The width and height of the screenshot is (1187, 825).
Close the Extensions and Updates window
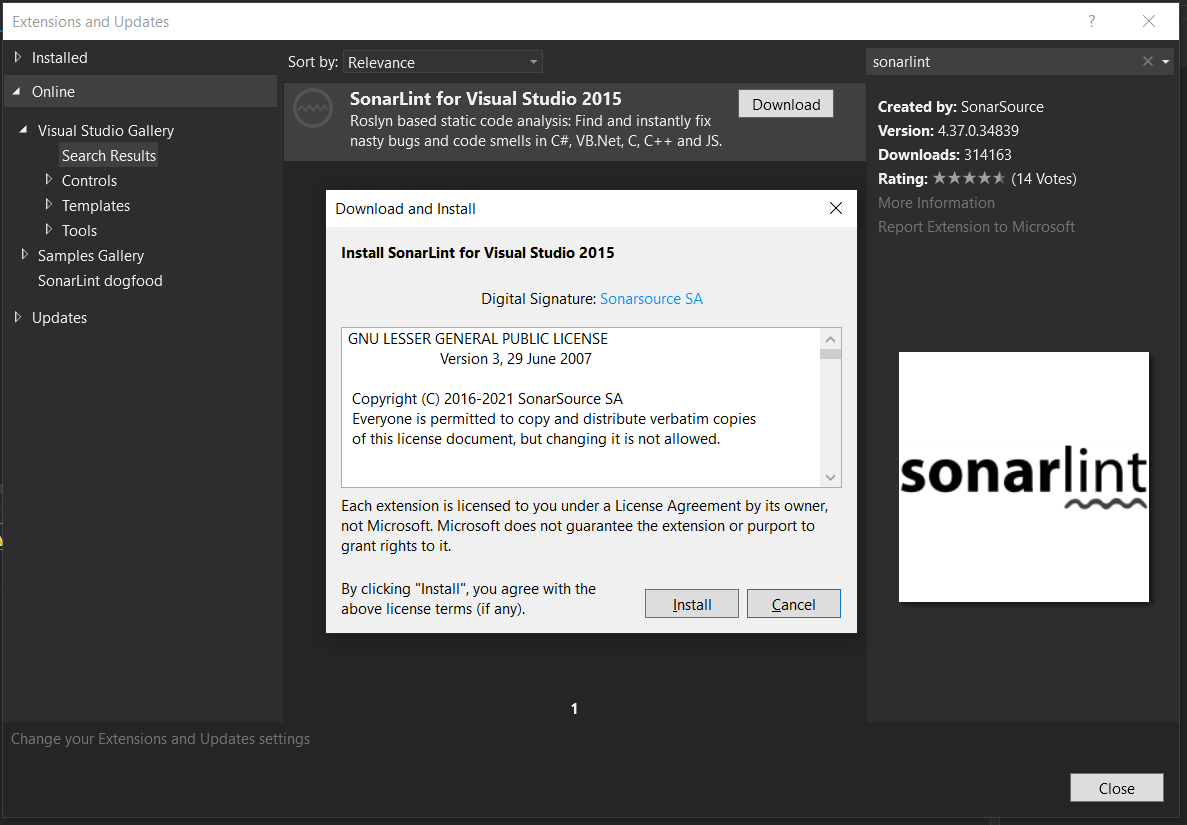pos(1148,21)
